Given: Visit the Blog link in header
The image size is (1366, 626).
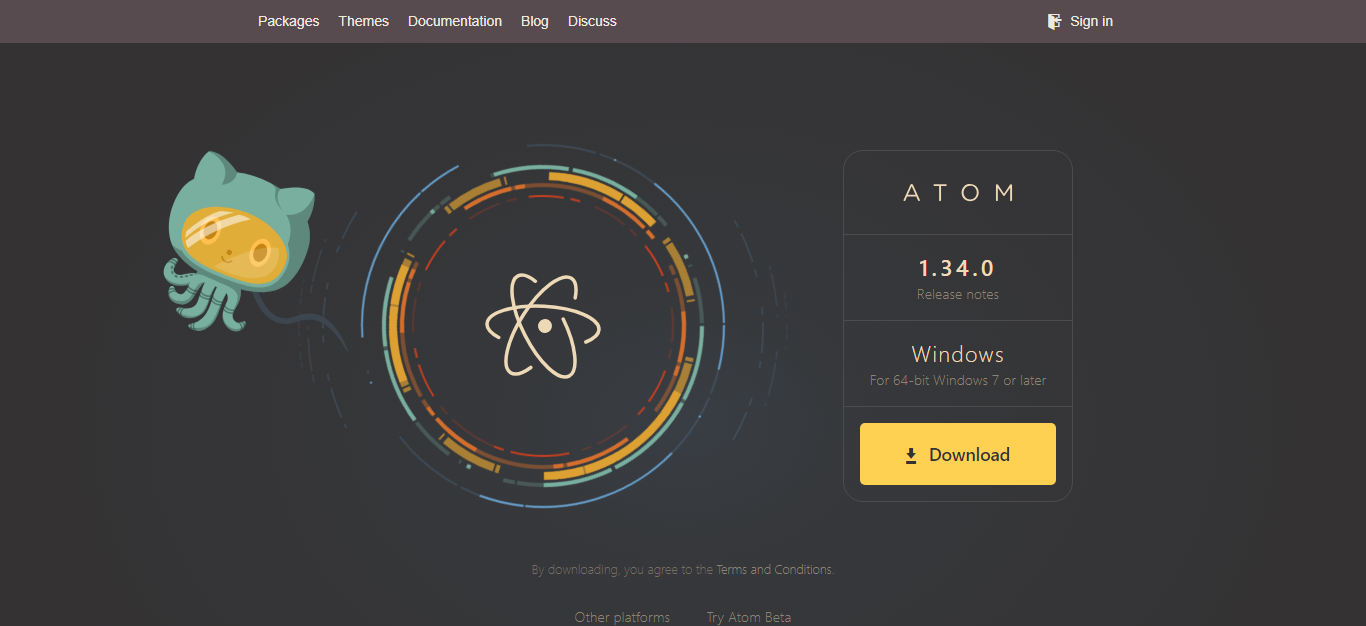Looking at the screenshot, I should tap(535, 21).
